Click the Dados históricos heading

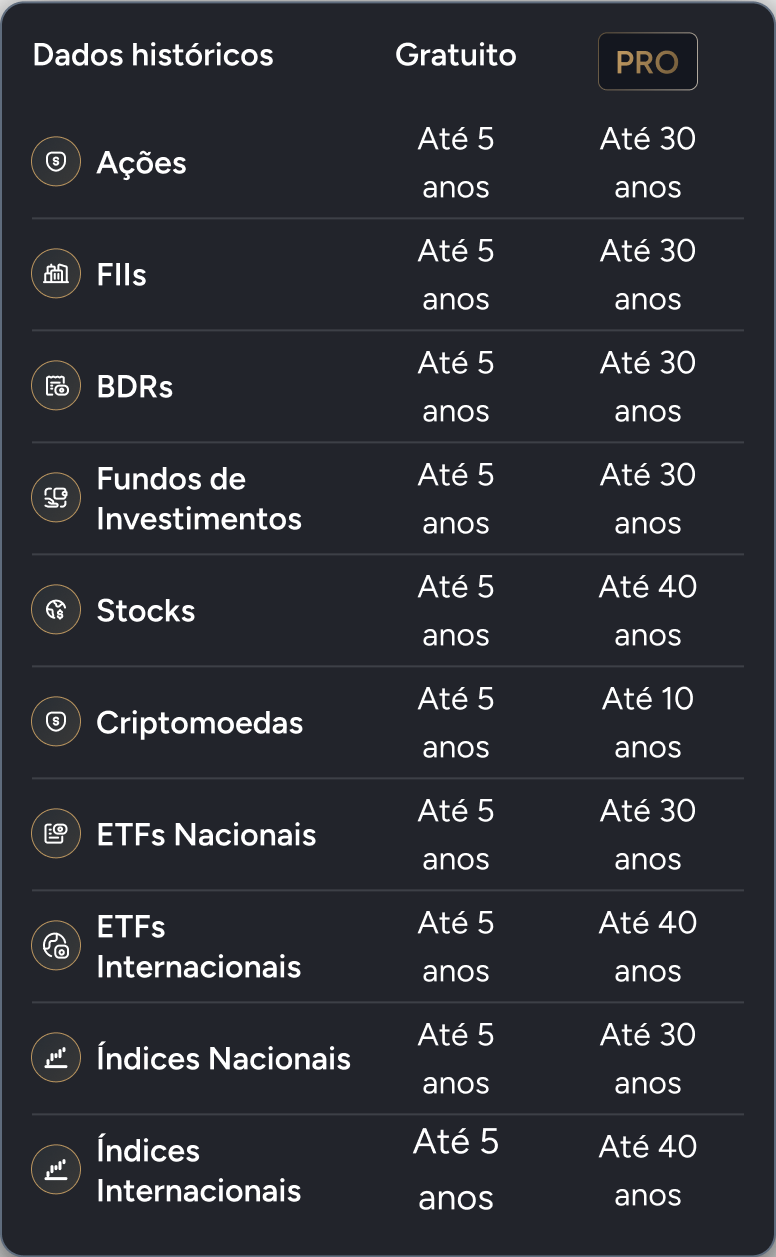coord(153,55)
